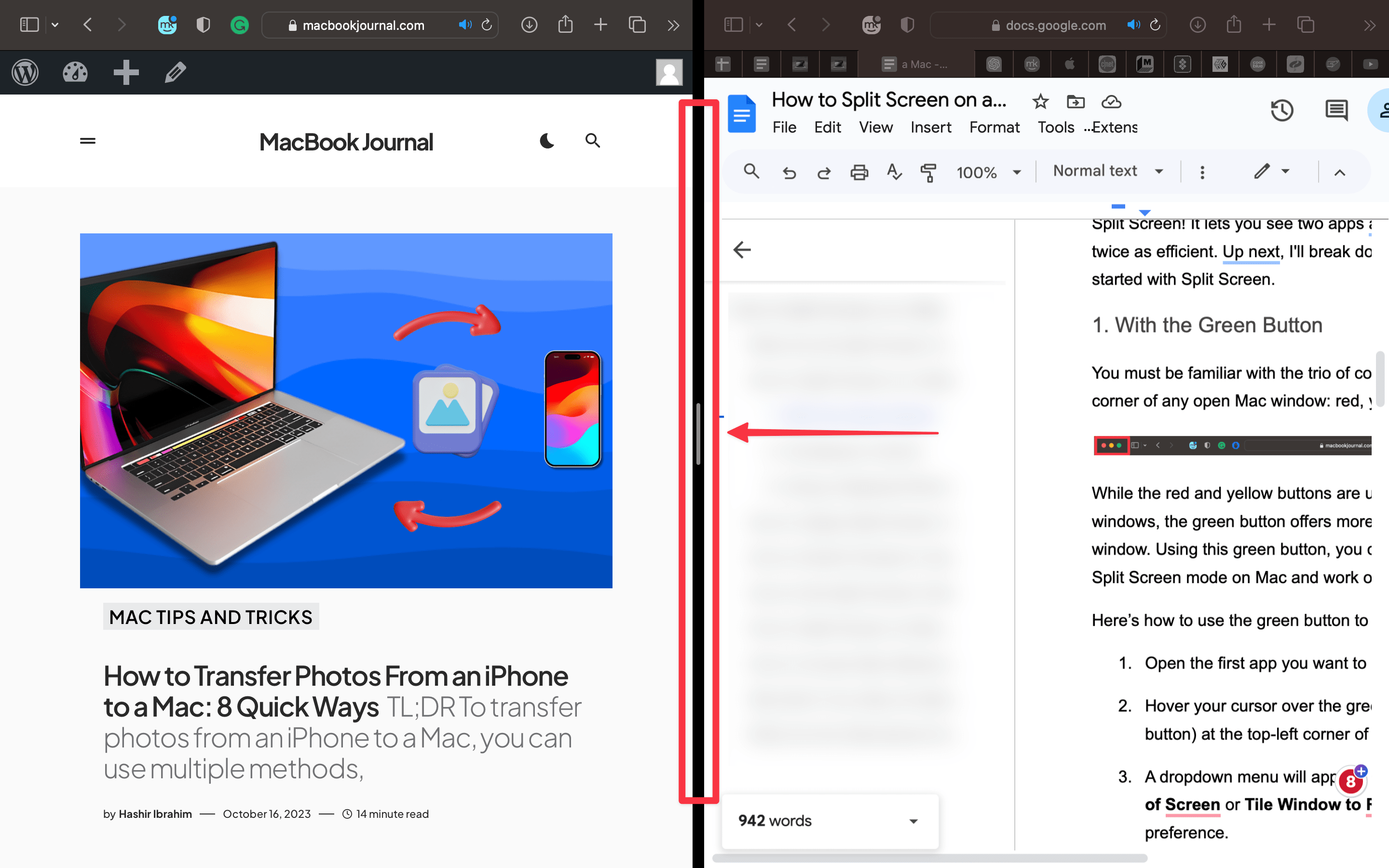
Task: Open the Normal text style dropdown
Action: 1106,171
